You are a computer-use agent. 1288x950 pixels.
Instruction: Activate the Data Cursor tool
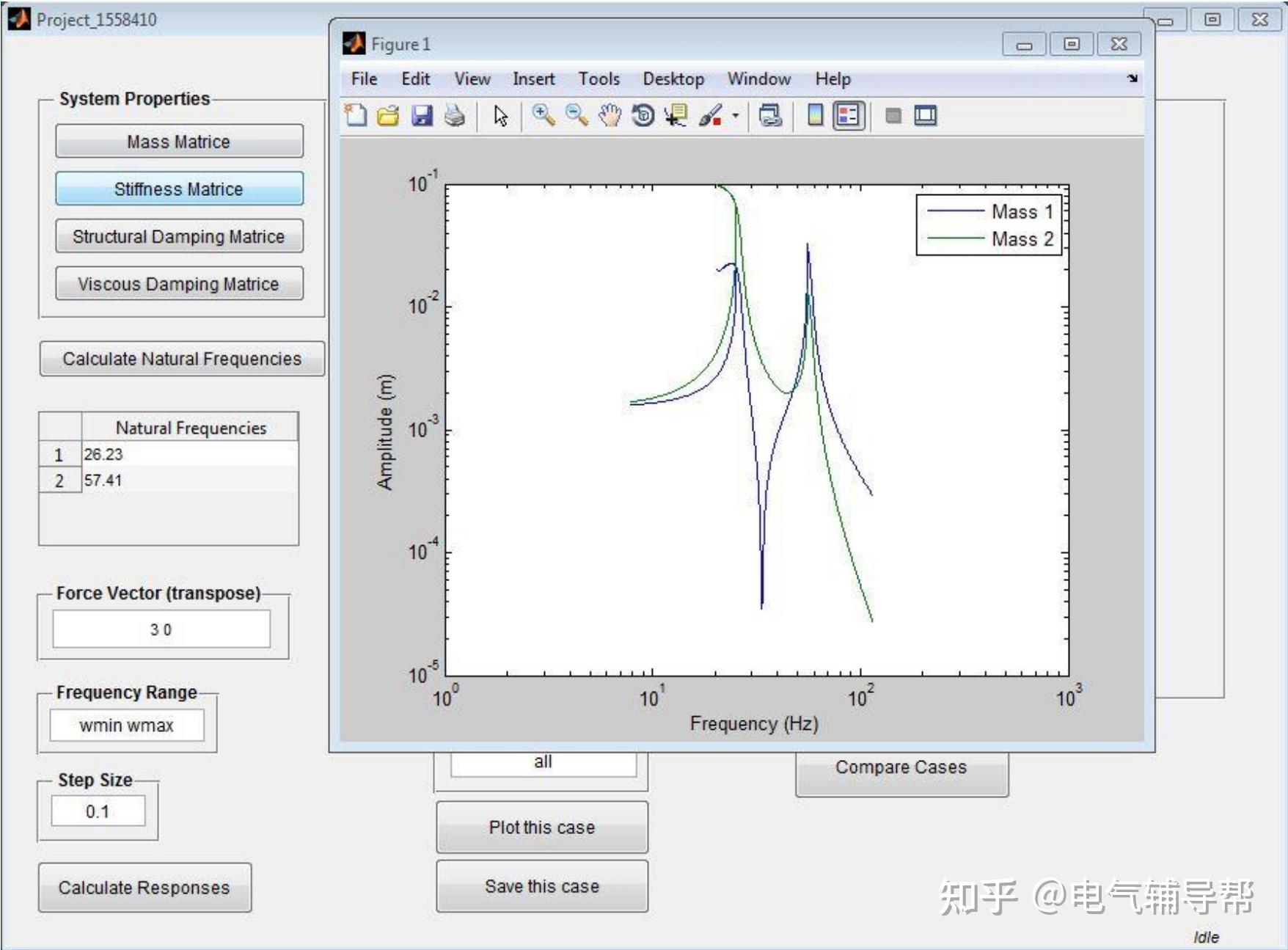click(674, 115)
